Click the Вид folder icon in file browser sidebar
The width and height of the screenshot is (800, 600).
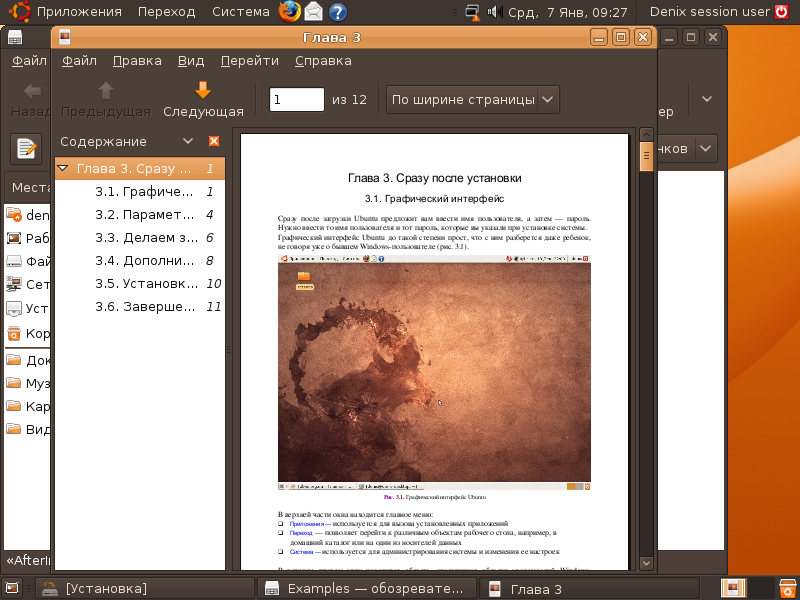point(14,429)
